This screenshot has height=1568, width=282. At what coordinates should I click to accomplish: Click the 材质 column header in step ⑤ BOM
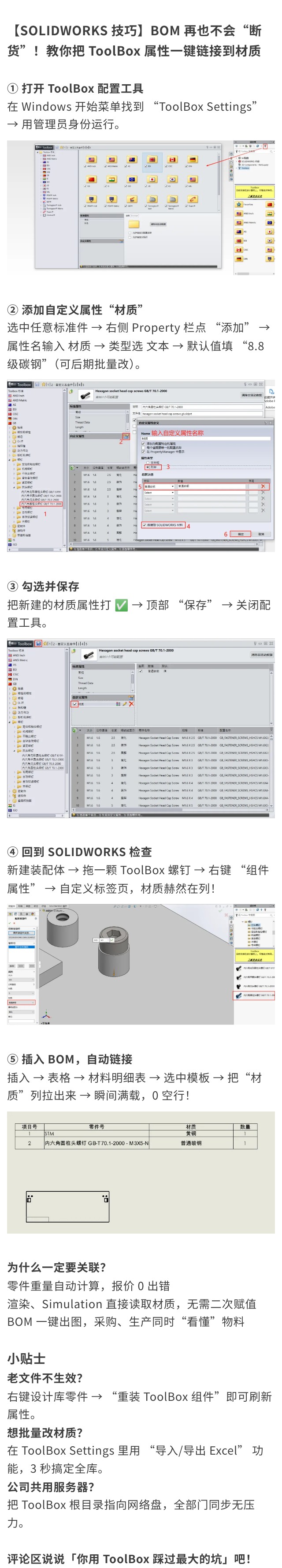[x=191, y=1126]
